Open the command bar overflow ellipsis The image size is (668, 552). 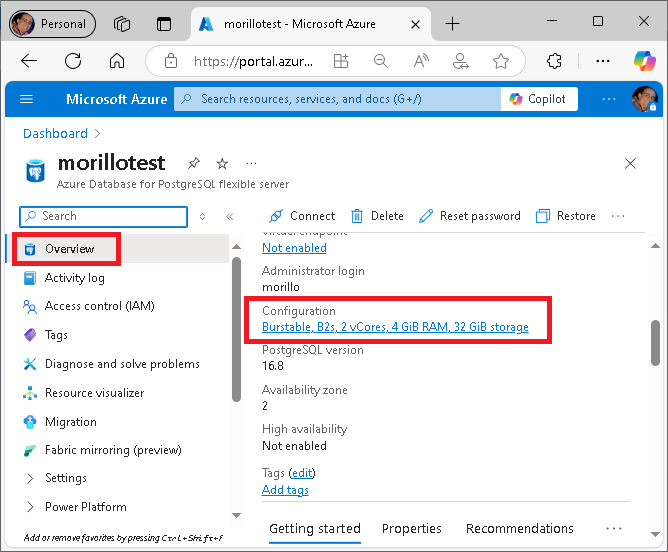(617, 216)
